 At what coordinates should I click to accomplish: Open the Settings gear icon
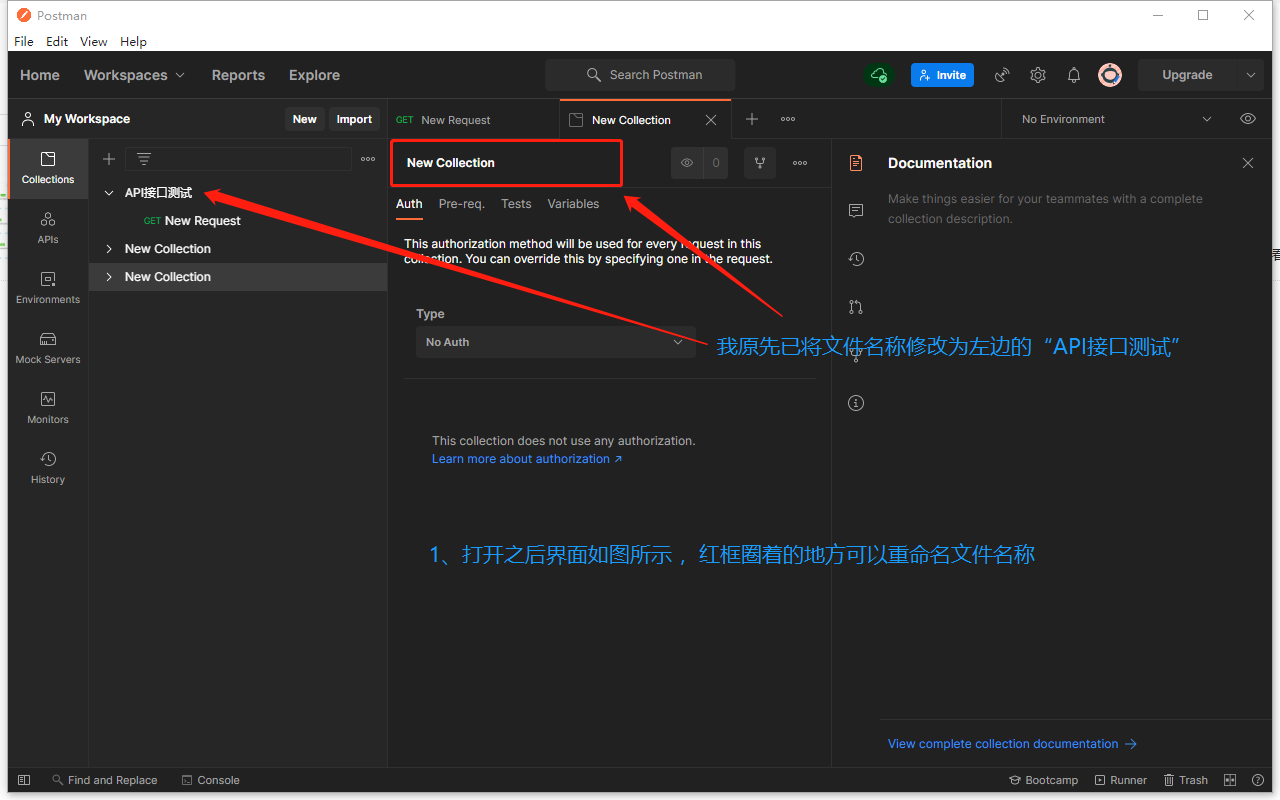tap(1038, 75)
